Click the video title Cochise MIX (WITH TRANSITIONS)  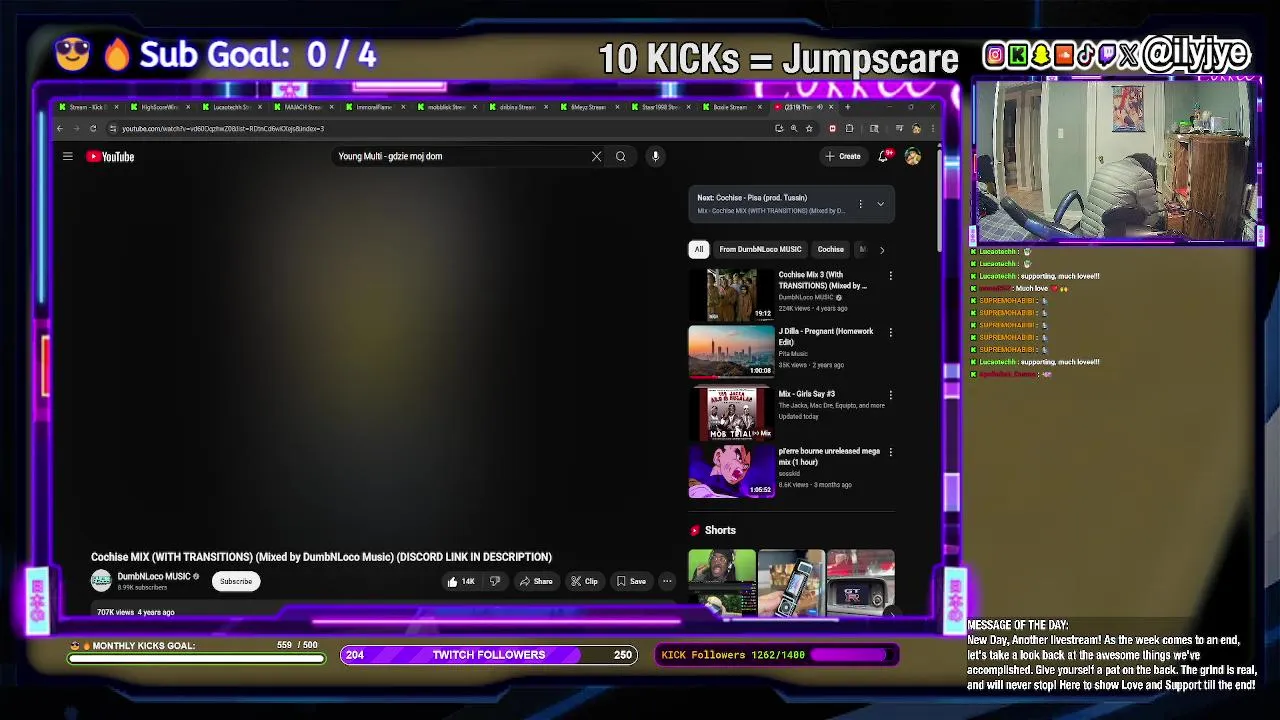click(321, 557)
